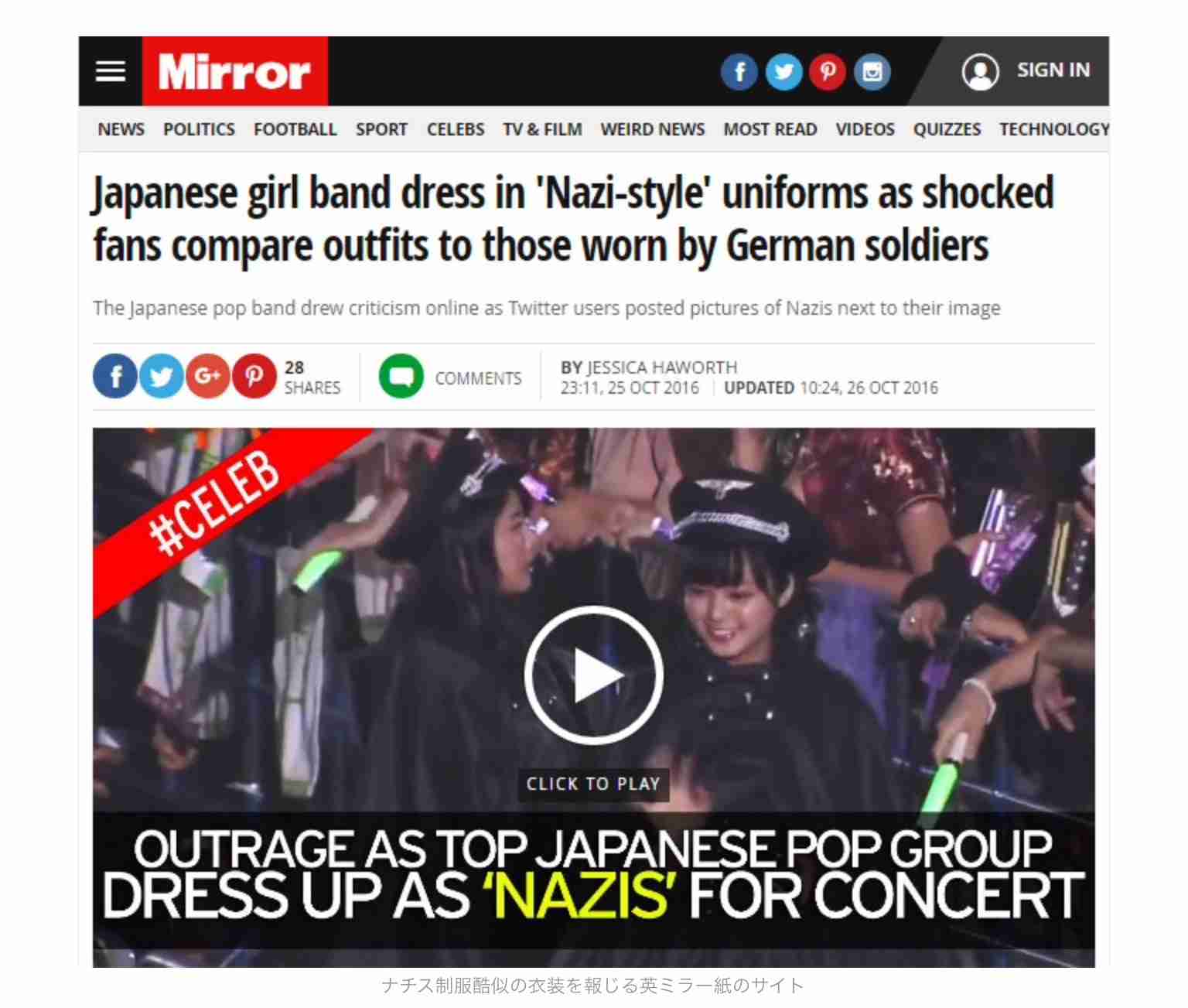Go to the QUIZZES section
The width and height of the screenshot is (1188, 1008).
click(x=947, y=129)
